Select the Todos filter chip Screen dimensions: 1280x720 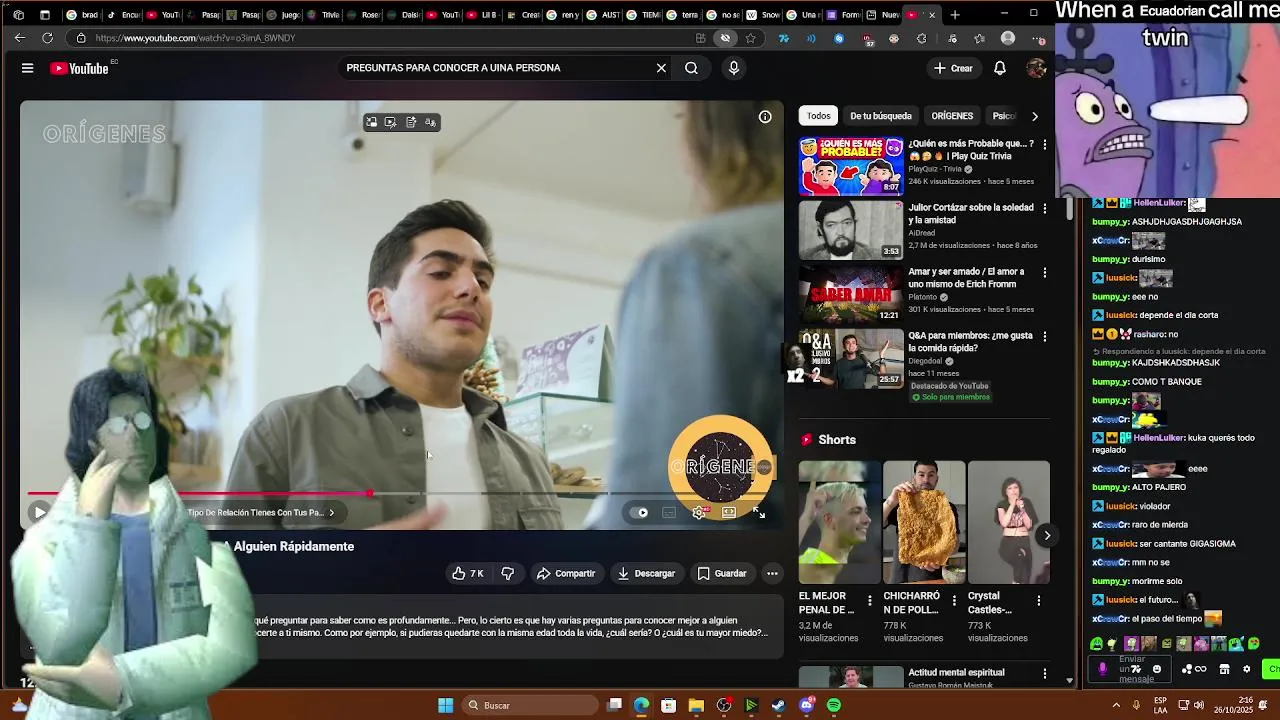pos(819,116)
